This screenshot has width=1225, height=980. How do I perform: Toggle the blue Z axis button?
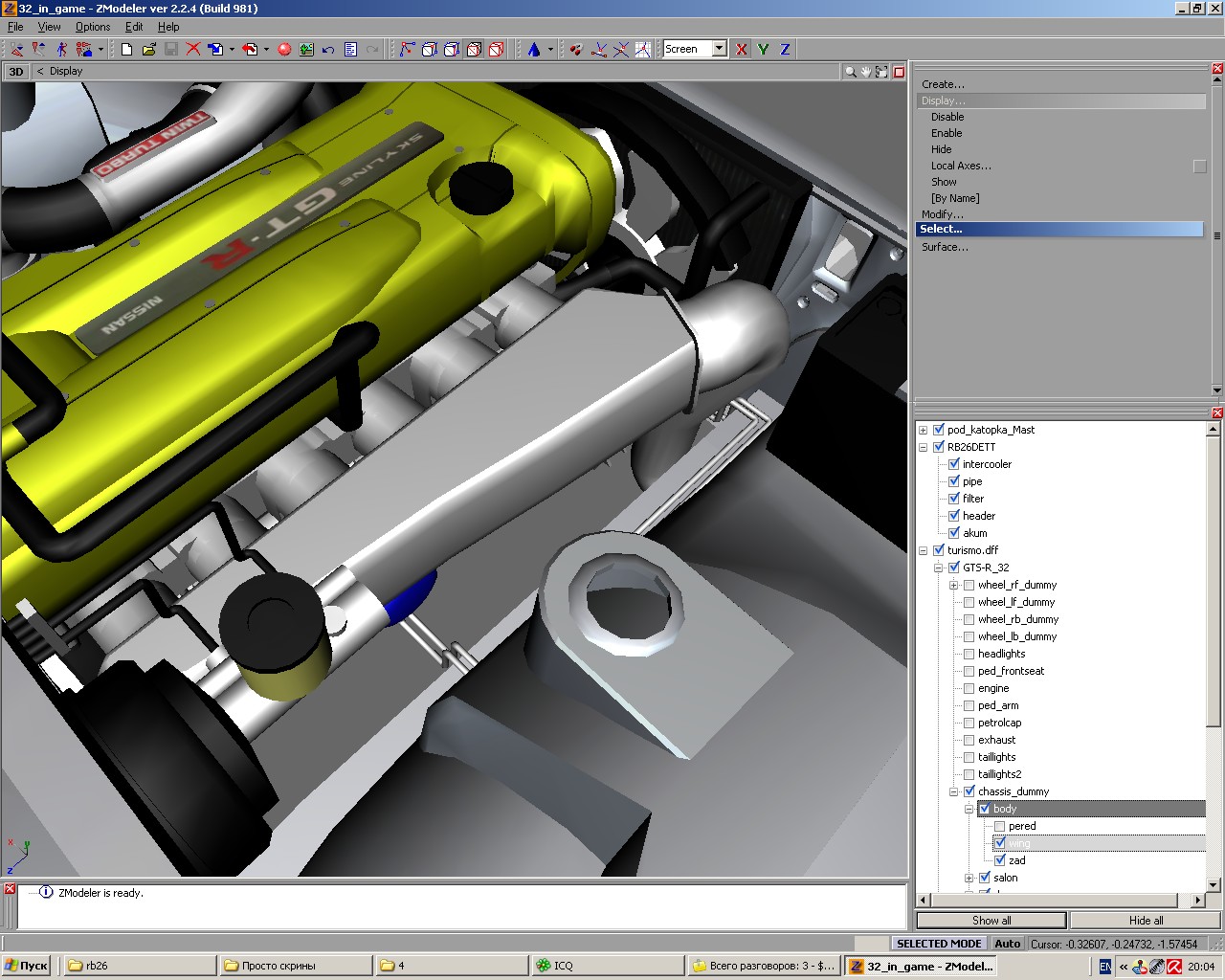click(785, 49)
